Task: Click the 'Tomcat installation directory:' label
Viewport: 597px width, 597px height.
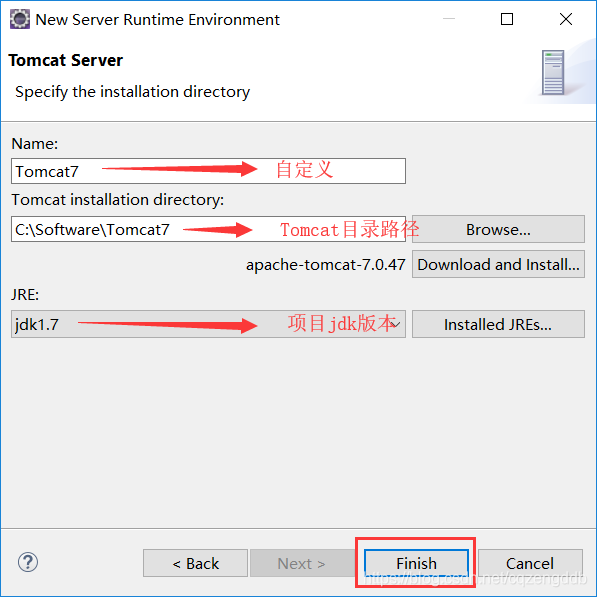Action: [x=118, y=200]
